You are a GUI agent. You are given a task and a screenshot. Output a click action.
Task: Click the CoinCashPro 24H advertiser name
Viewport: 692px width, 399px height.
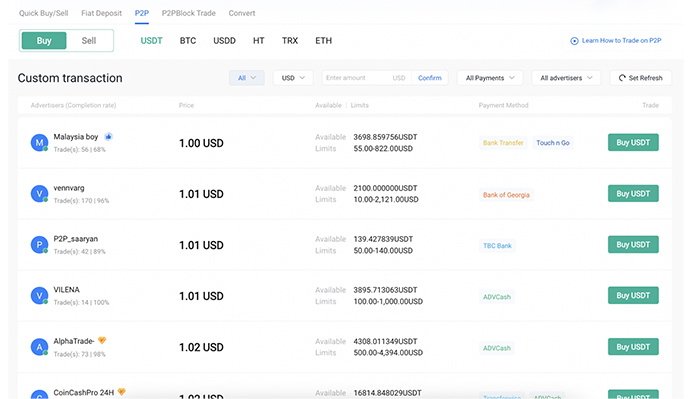[x=84, y=392]
